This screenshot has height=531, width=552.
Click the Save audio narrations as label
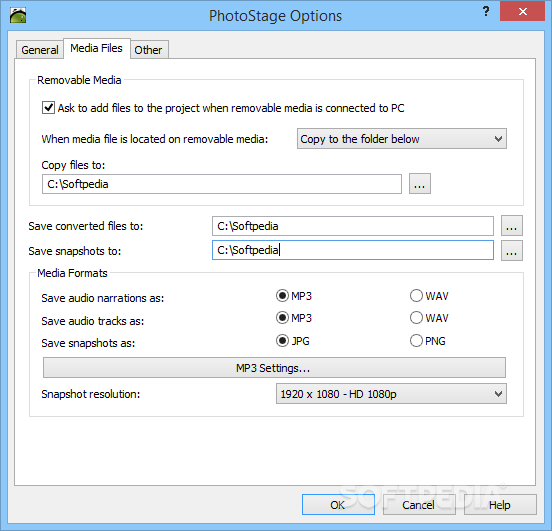click(102, 298)
